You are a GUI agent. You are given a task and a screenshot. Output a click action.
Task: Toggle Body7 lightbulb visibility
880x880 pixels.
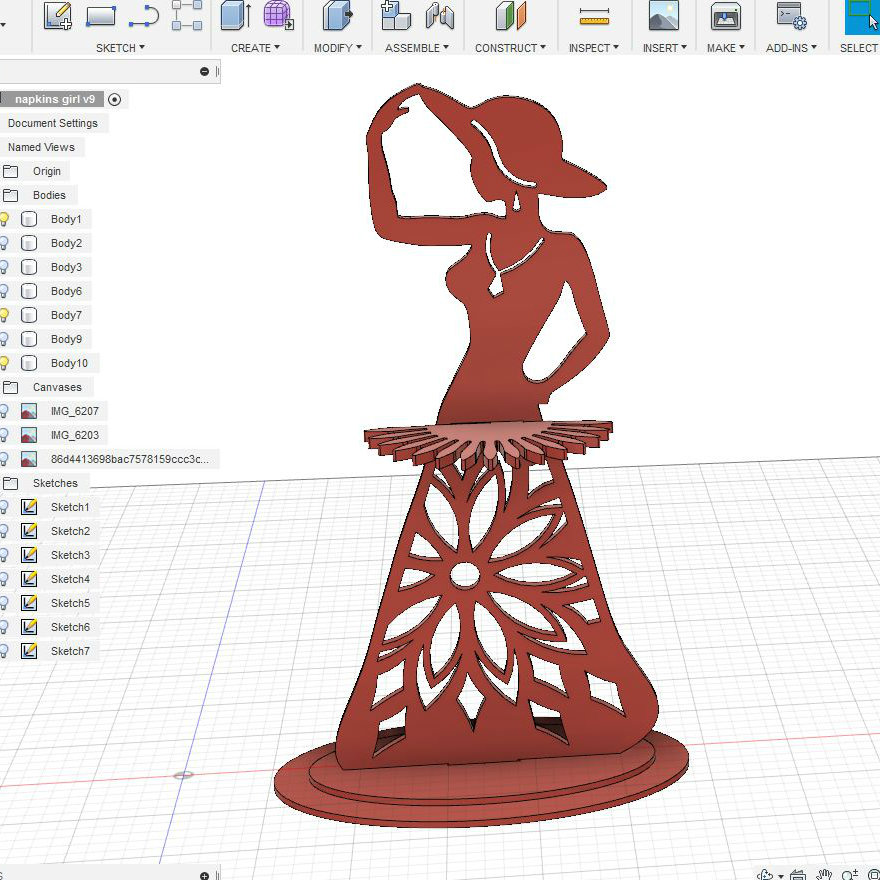tap(4, 315)
